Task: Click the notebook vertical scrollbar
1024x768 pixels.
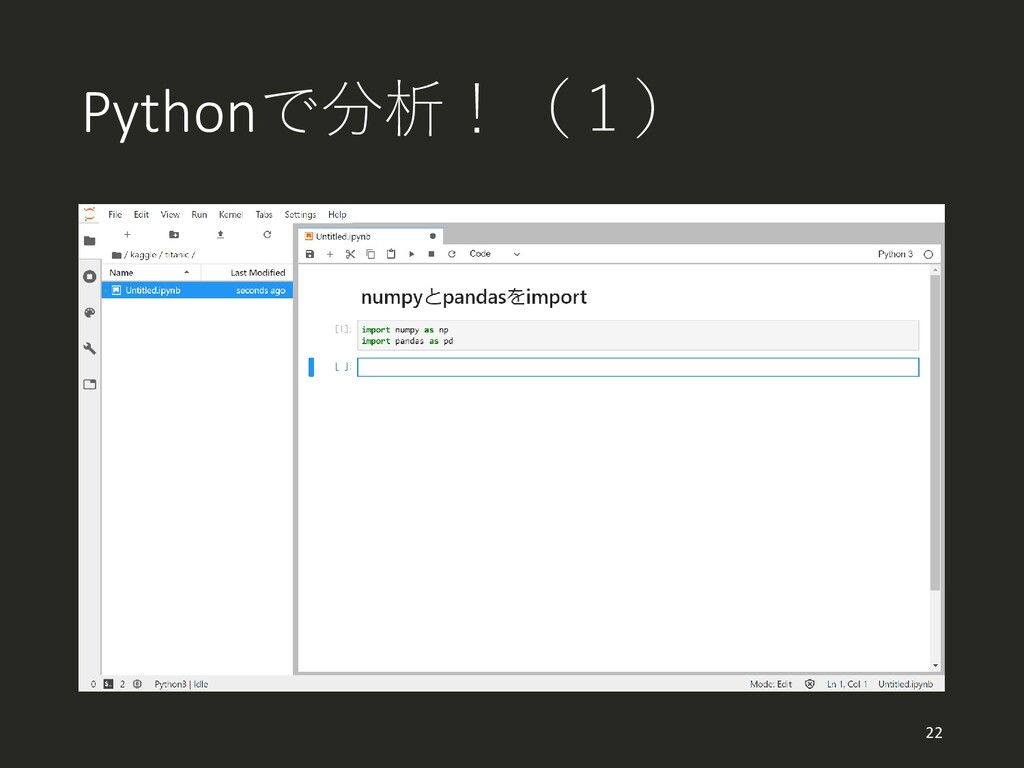Action: click(x=935, y=433)
